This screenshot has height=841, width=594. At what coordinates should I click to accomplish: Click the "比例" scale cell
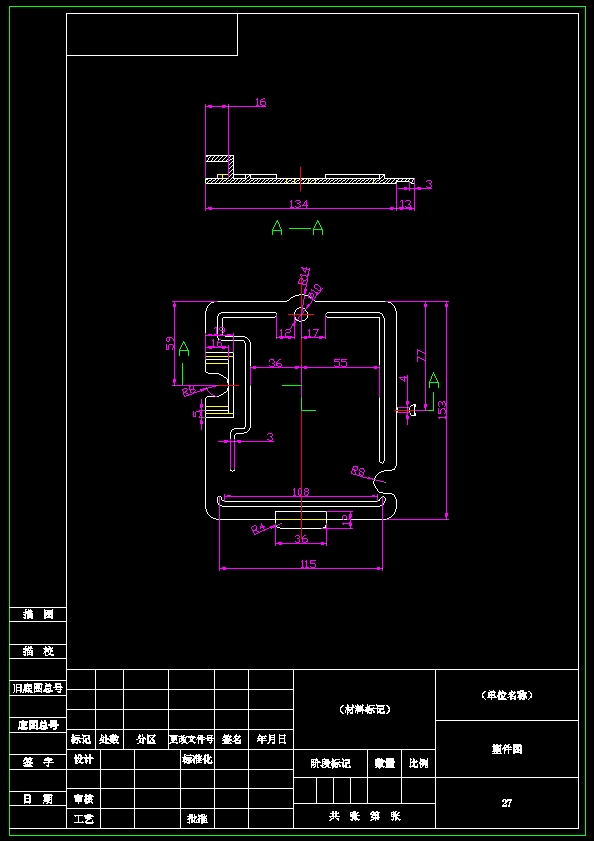[419, 763]
